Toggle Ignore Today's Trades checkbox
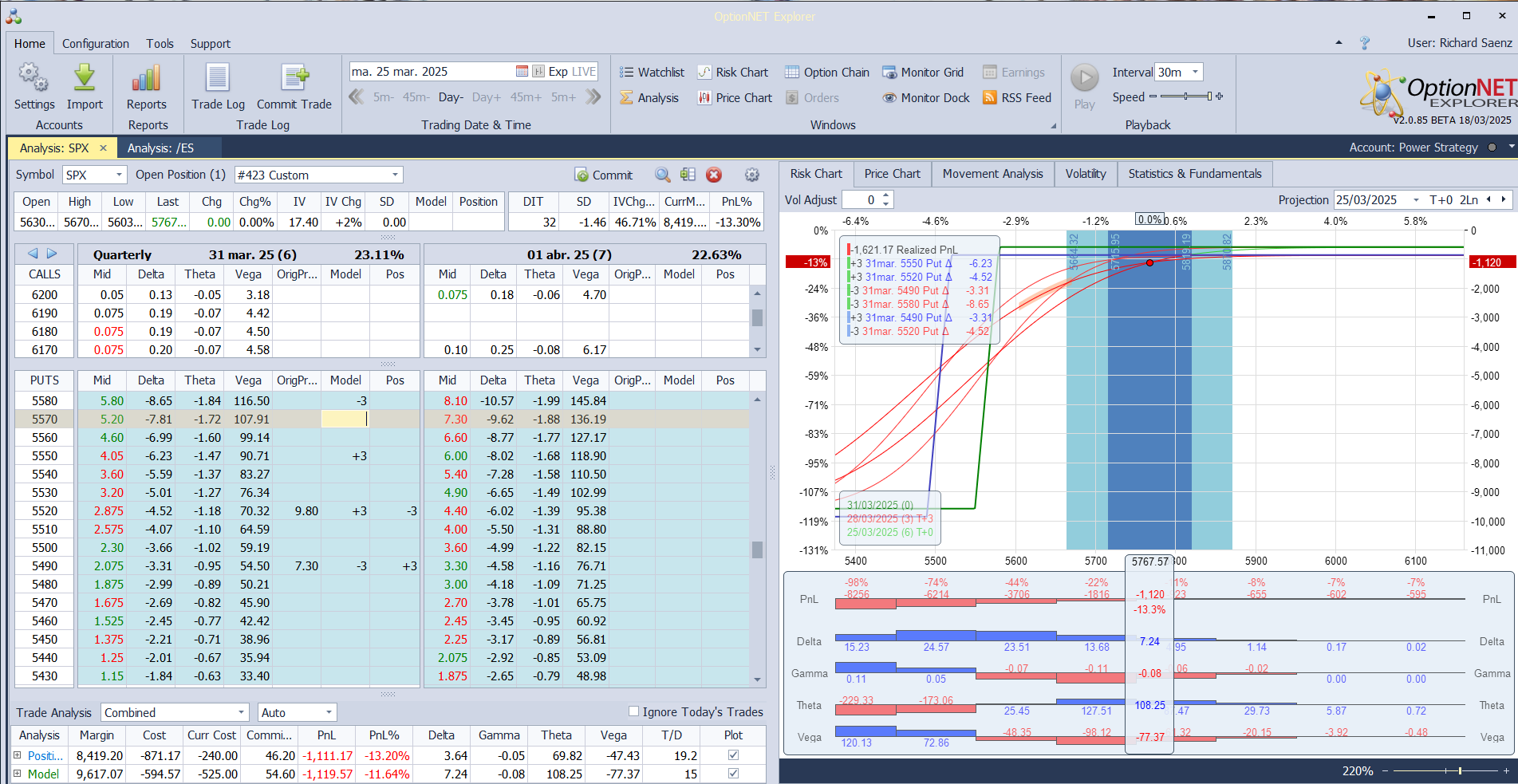This screenshot has height=784, width=1518. pyautogui.click(x=633, y=711)
